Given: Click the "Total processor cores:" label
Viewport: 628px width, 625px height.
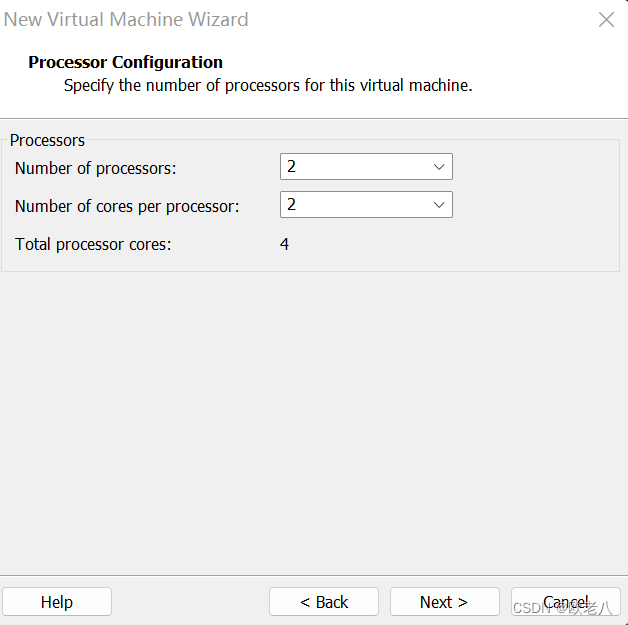Looking at the screenshot, I should pyautogui.click(x=93, y=245).
